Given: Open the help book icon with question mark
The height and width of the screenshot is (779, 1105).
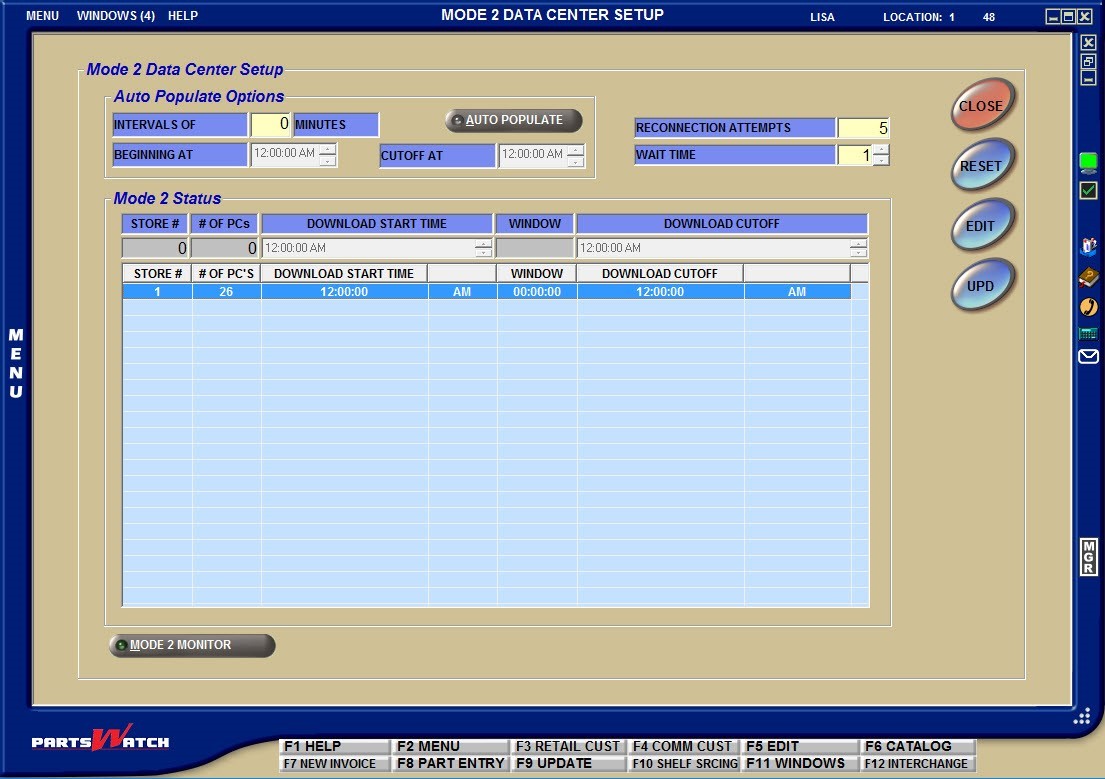Looking at the screenshot, I should pos(1088,278).
